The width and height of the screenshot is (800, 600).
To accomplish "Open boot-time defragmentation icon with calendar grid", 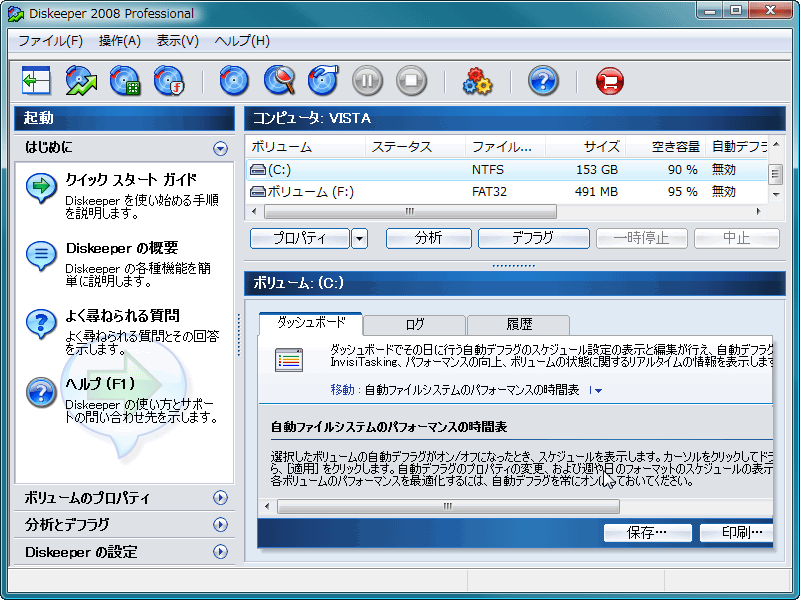I will pos(125,81).
